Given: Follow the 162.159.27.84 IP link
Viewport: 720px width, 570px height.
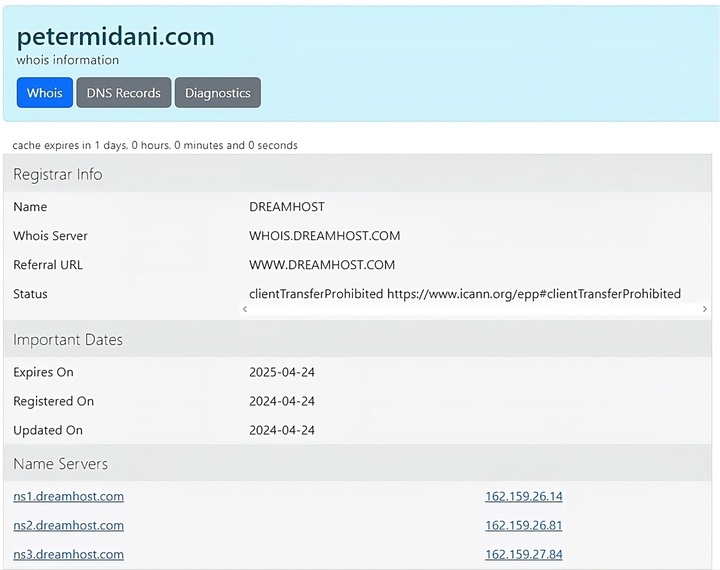Looking at the screenshot, I should (x=524, y=554).
